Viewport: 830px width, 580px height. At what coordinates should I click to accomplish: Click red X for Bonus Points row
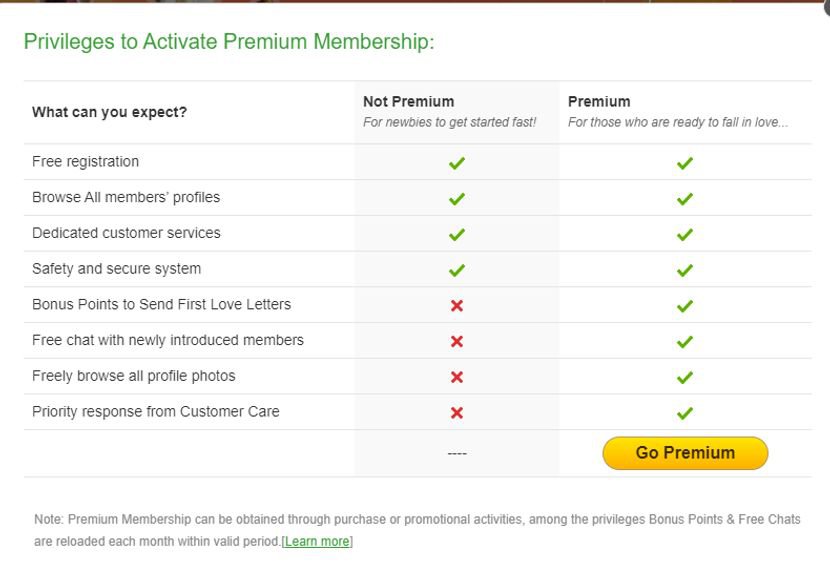tap(457, 306)
